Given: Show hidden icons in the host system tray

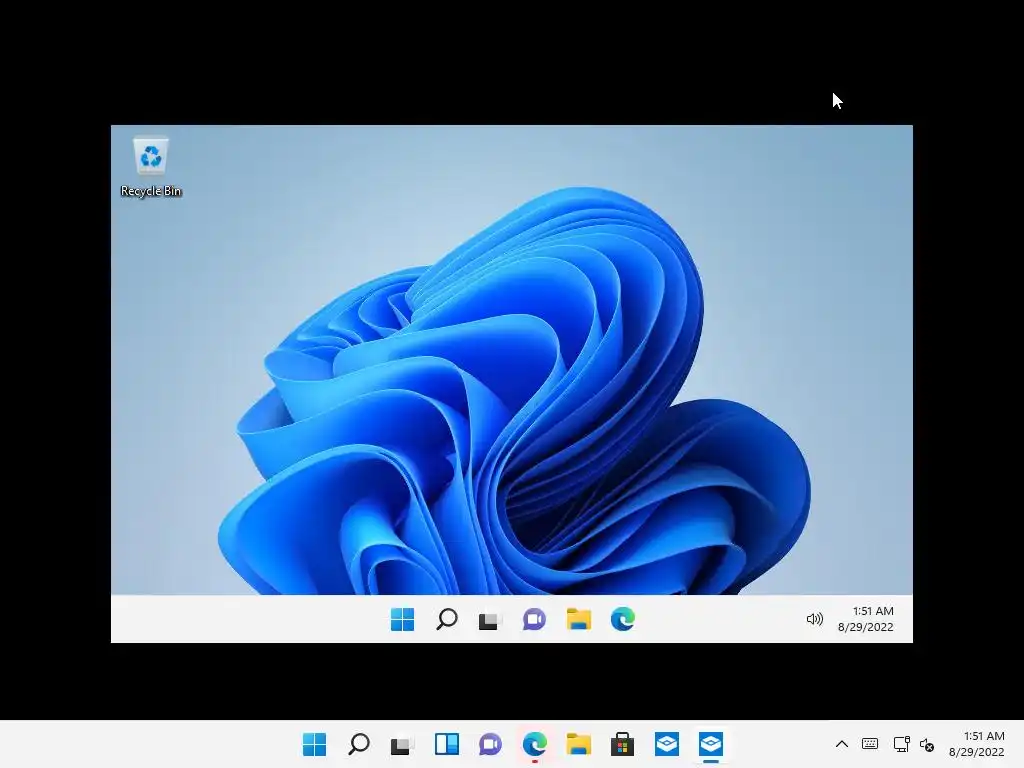Looking at the screenshot, I should 842,744.
